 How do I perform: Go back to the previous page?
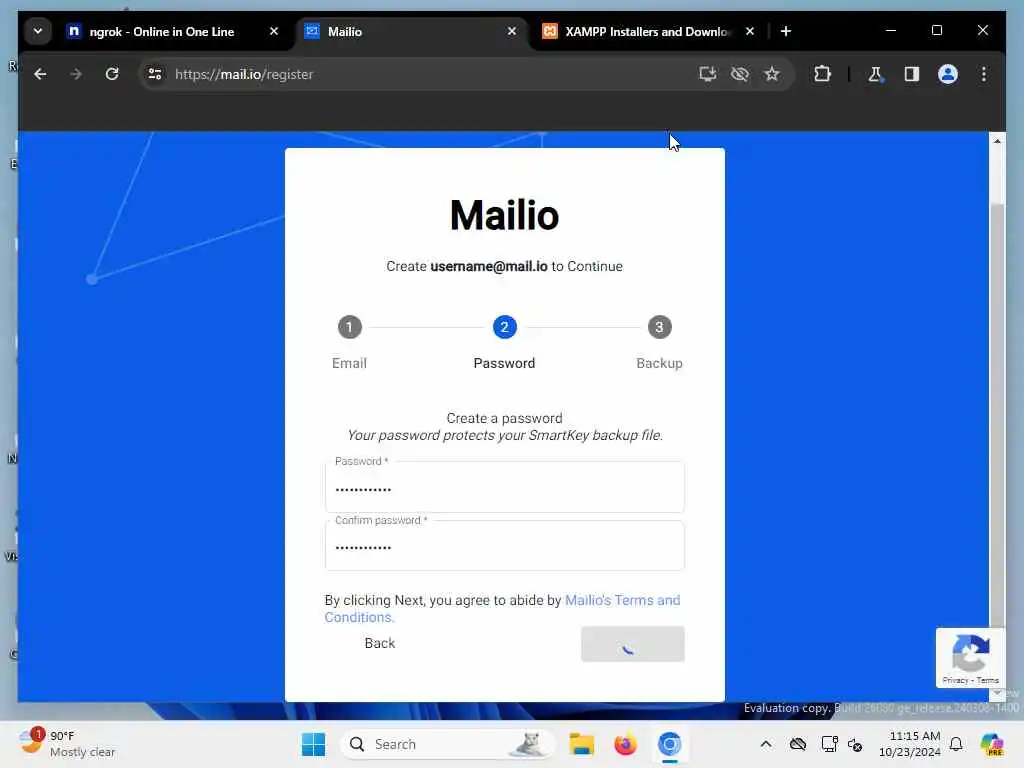(x=40, y=74)
